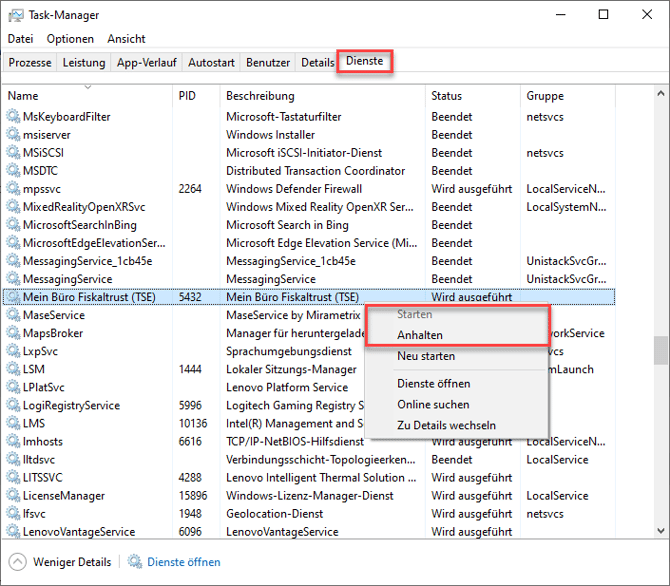This screenshot has height=586, width=670.
Task: Choose Anhalten in the context menu
Action: coord(419,335)
